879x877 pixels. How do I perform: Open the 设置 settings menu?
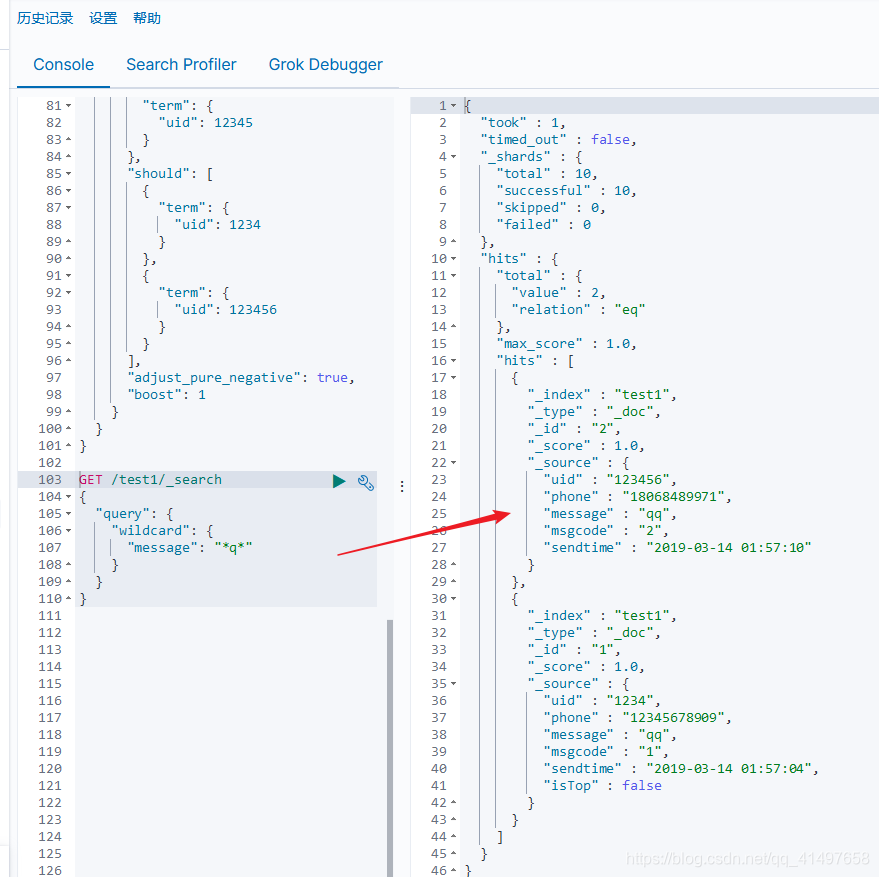(x=103, y=19)
